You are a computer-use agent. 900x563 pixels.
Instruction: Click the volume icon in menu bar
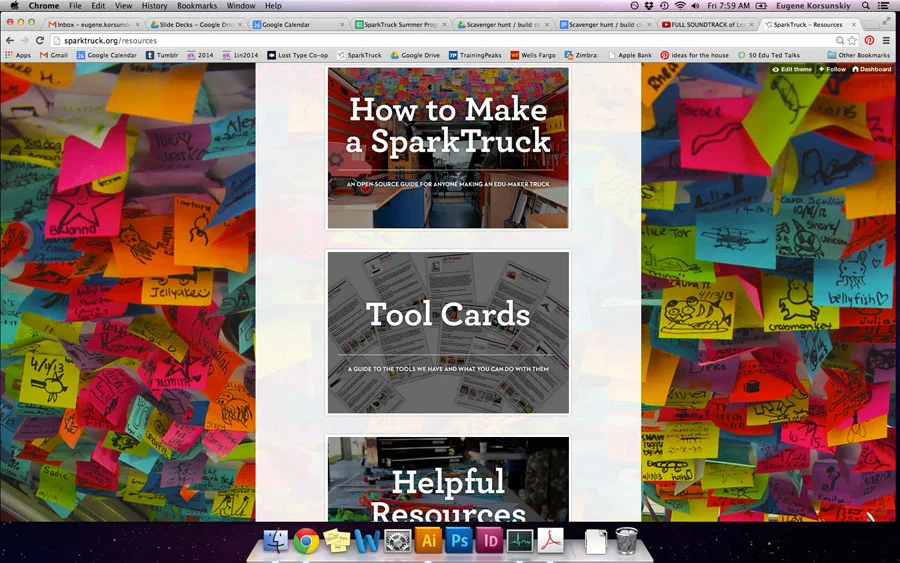pyautogui.click(x=695, y=6)
